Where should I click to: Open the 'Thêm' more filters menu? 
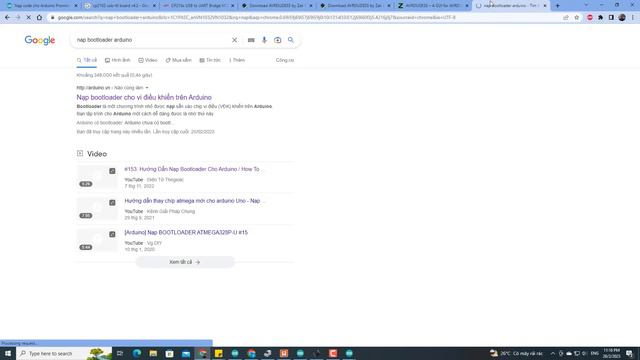click(237, 60)
